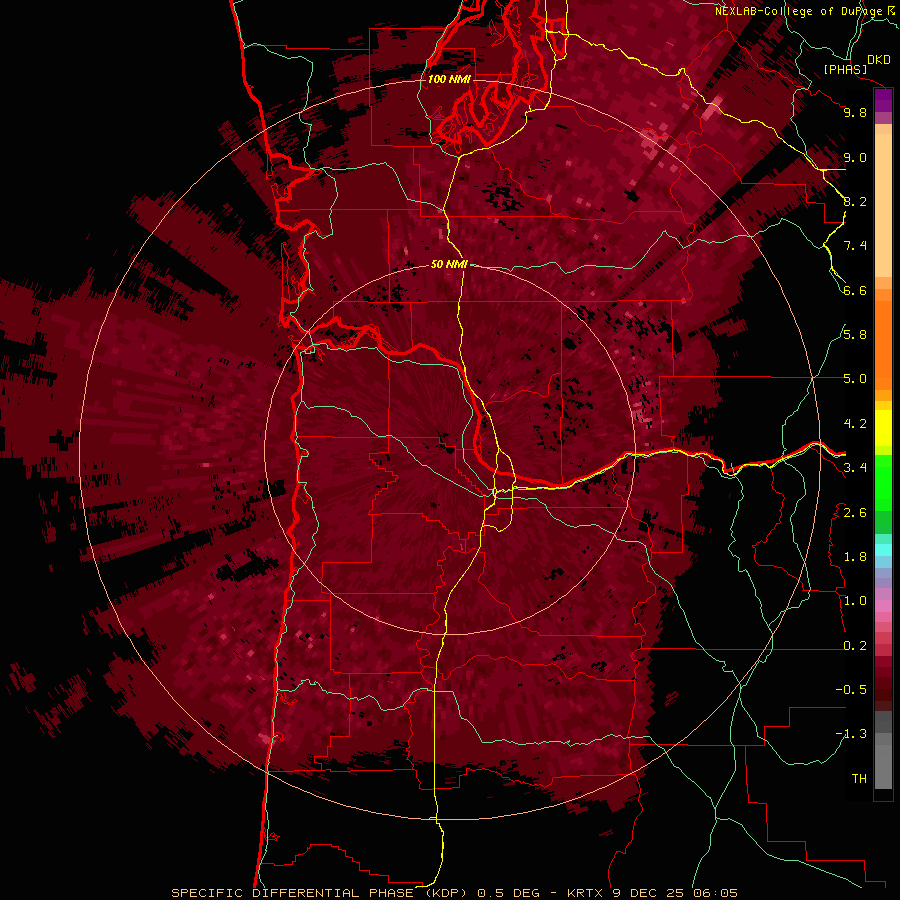This screenshot has width=900, height=900.
Task: Pick the purple segment at the legend top
Action: coord(883,100)
